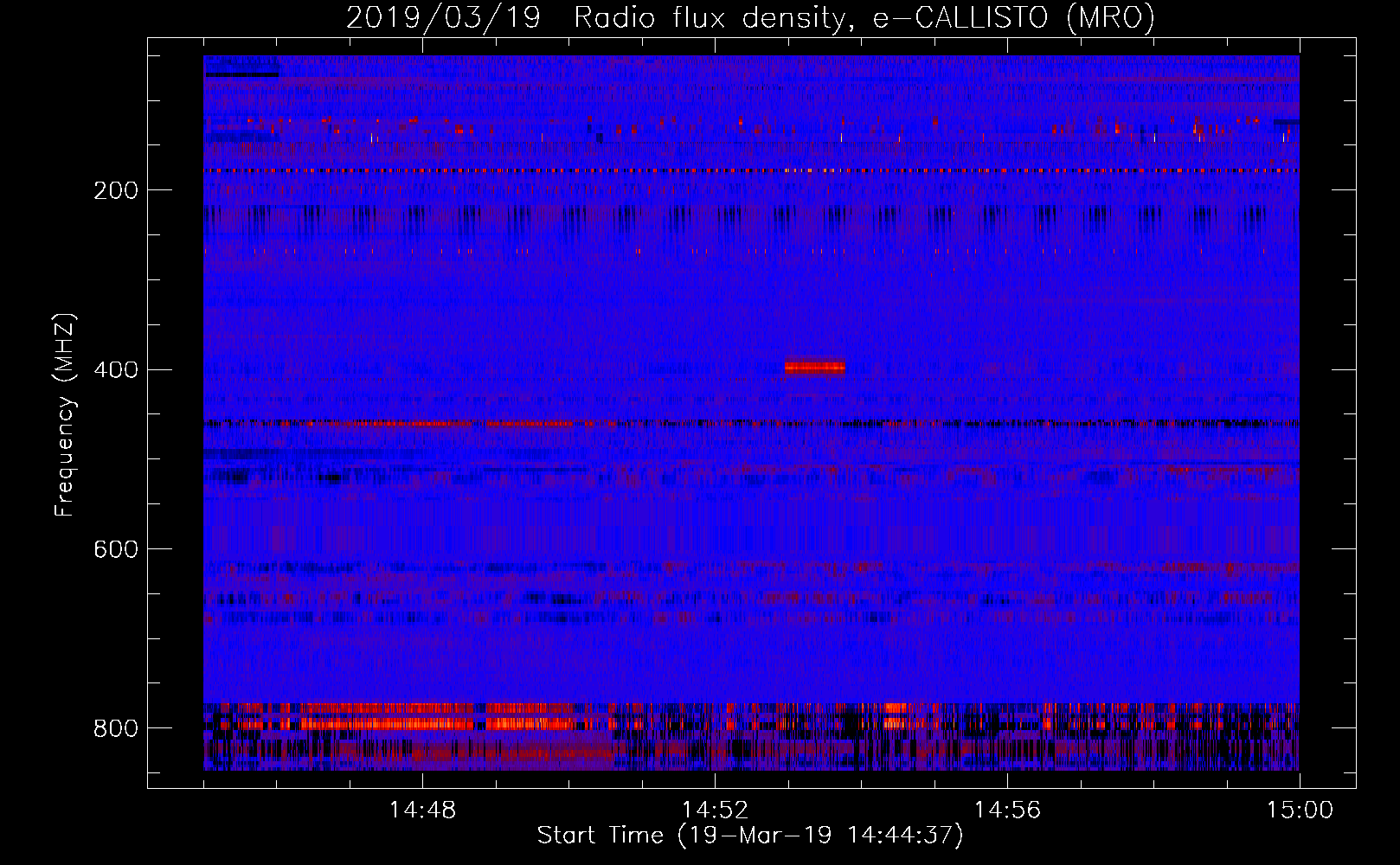
Task: Click the 14:48 time tick label
Action: click(422, 811)
